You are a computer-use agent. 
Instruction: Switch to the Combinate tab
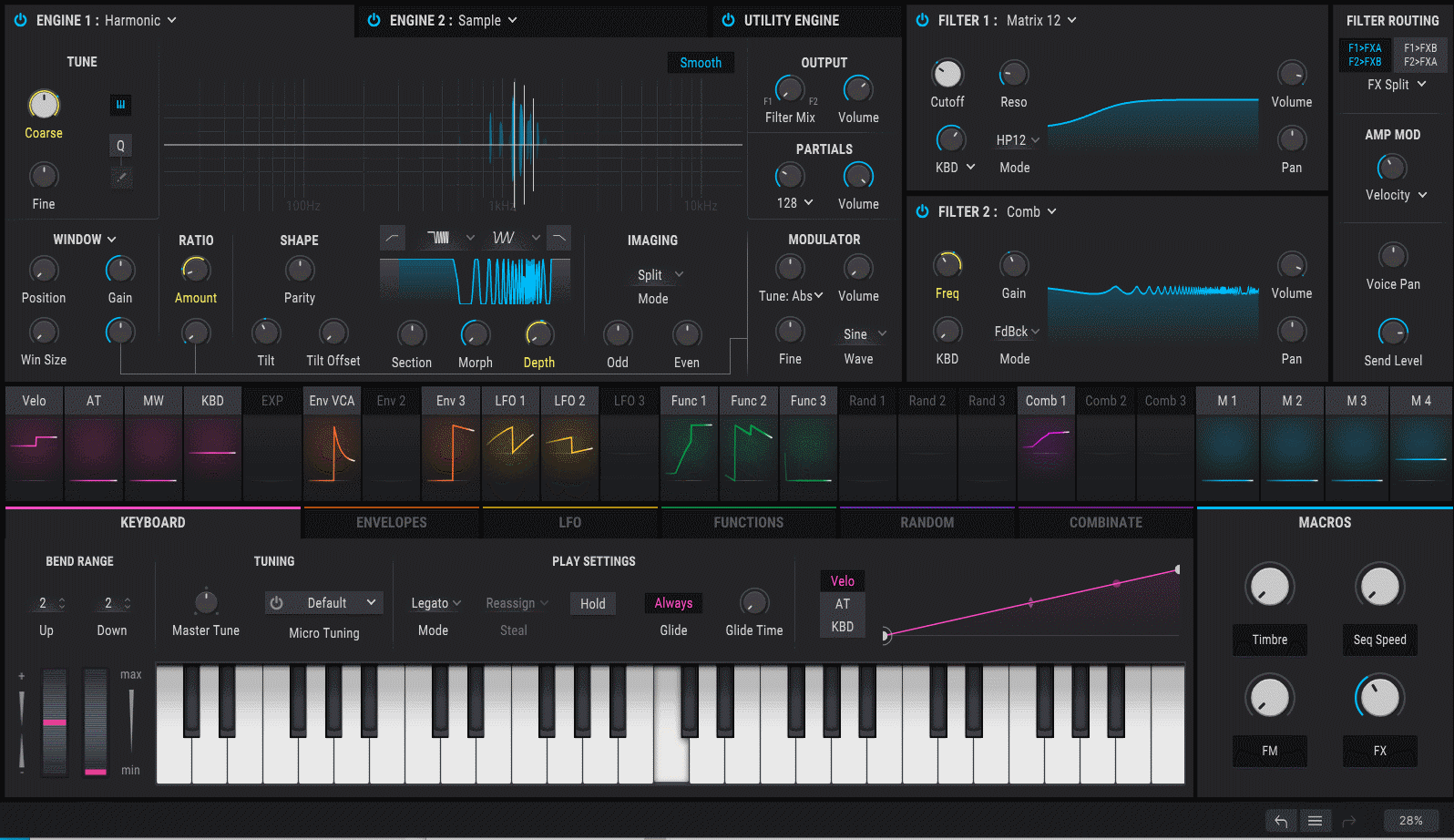click(x=1106, y=522)
